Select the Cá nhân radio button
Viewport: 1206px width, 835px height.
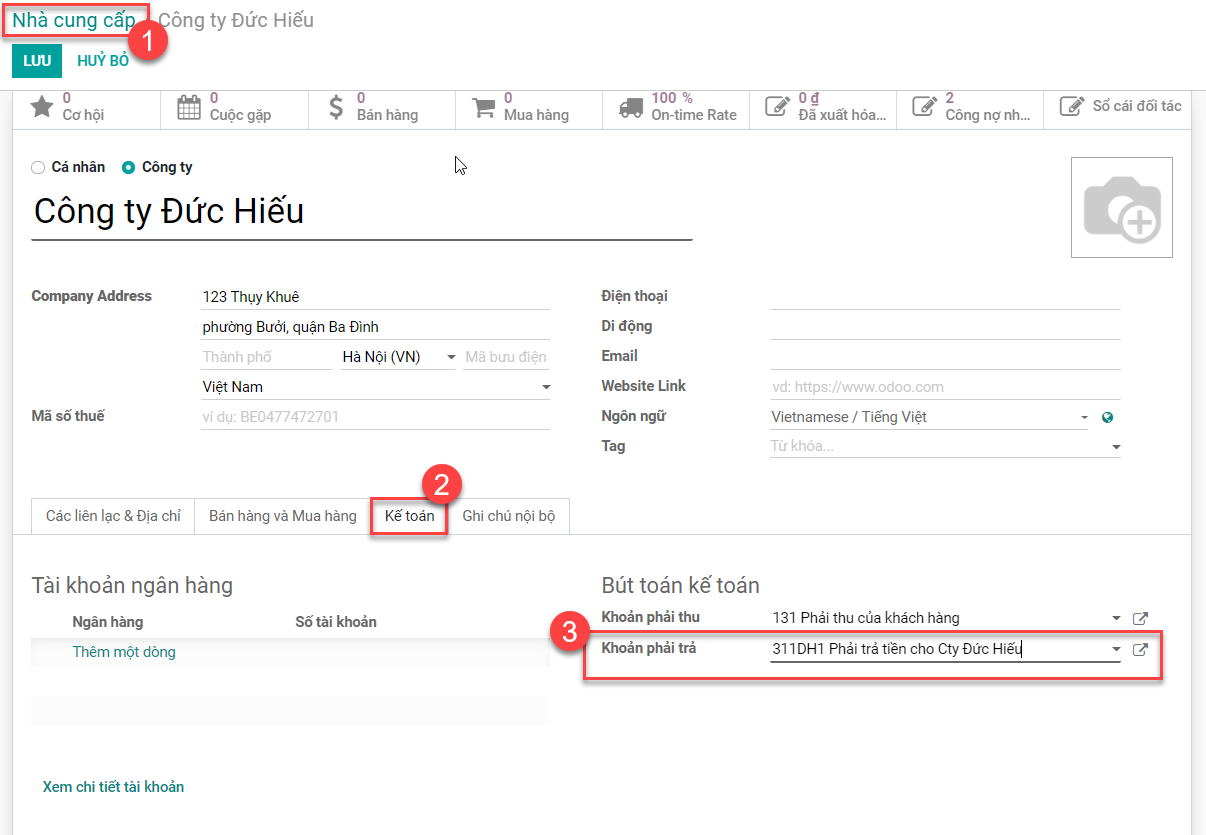pyautogui.click(x=39, y=168)
